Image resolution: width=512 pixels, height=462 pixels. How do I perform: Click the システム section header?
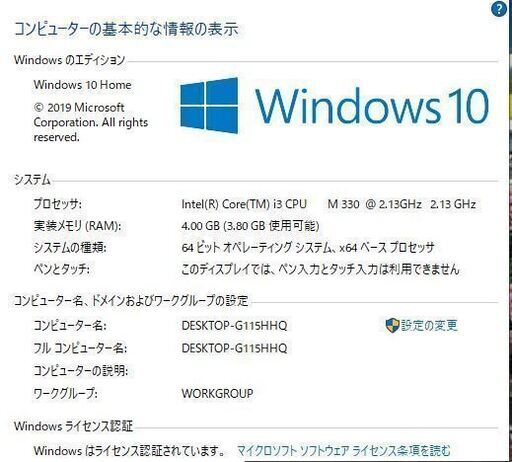click(x=32, y=180)
